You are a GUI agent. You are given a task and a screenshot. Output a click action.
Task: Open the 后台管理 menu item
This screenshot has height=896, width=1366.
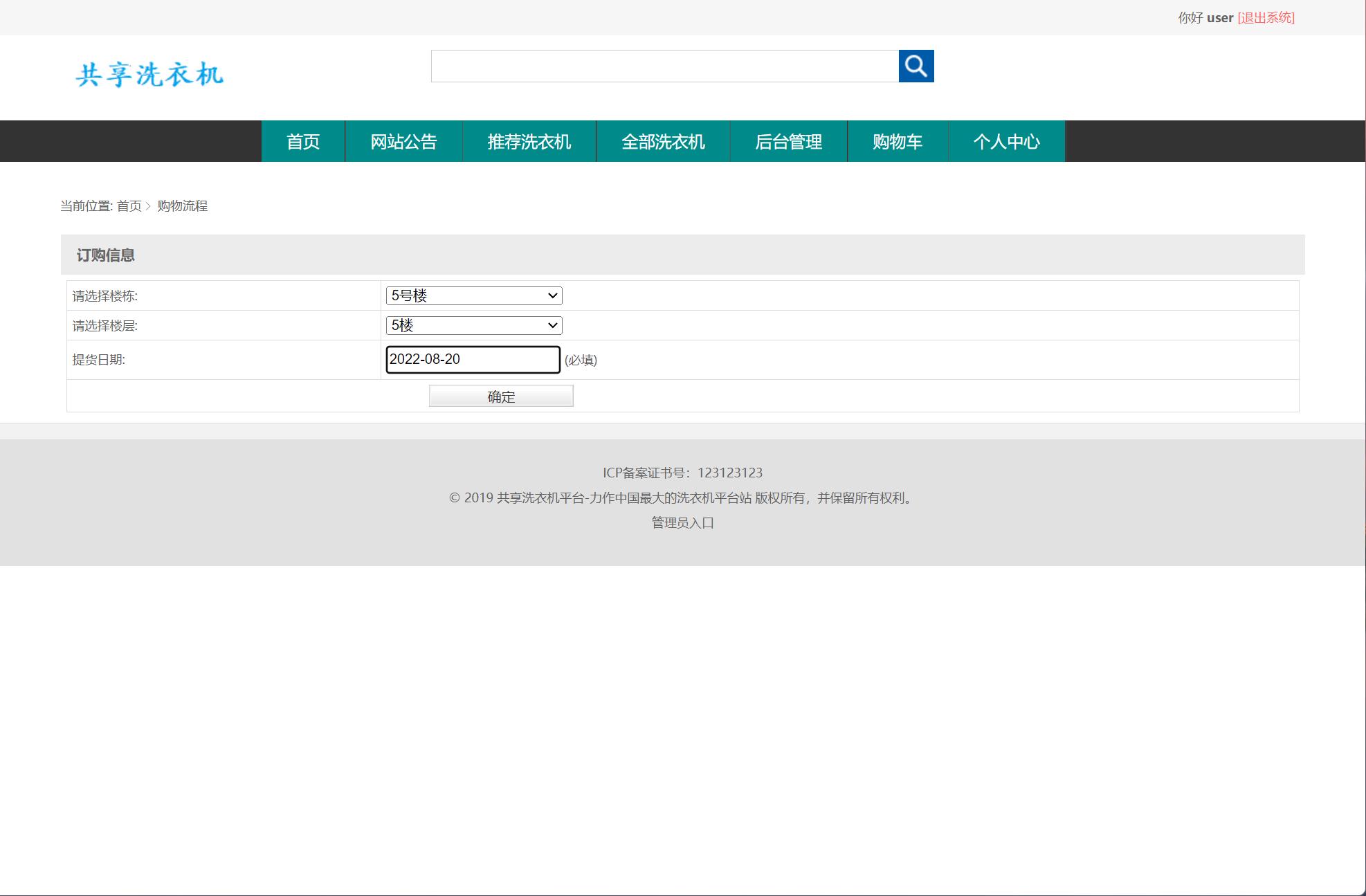(789, 141)
